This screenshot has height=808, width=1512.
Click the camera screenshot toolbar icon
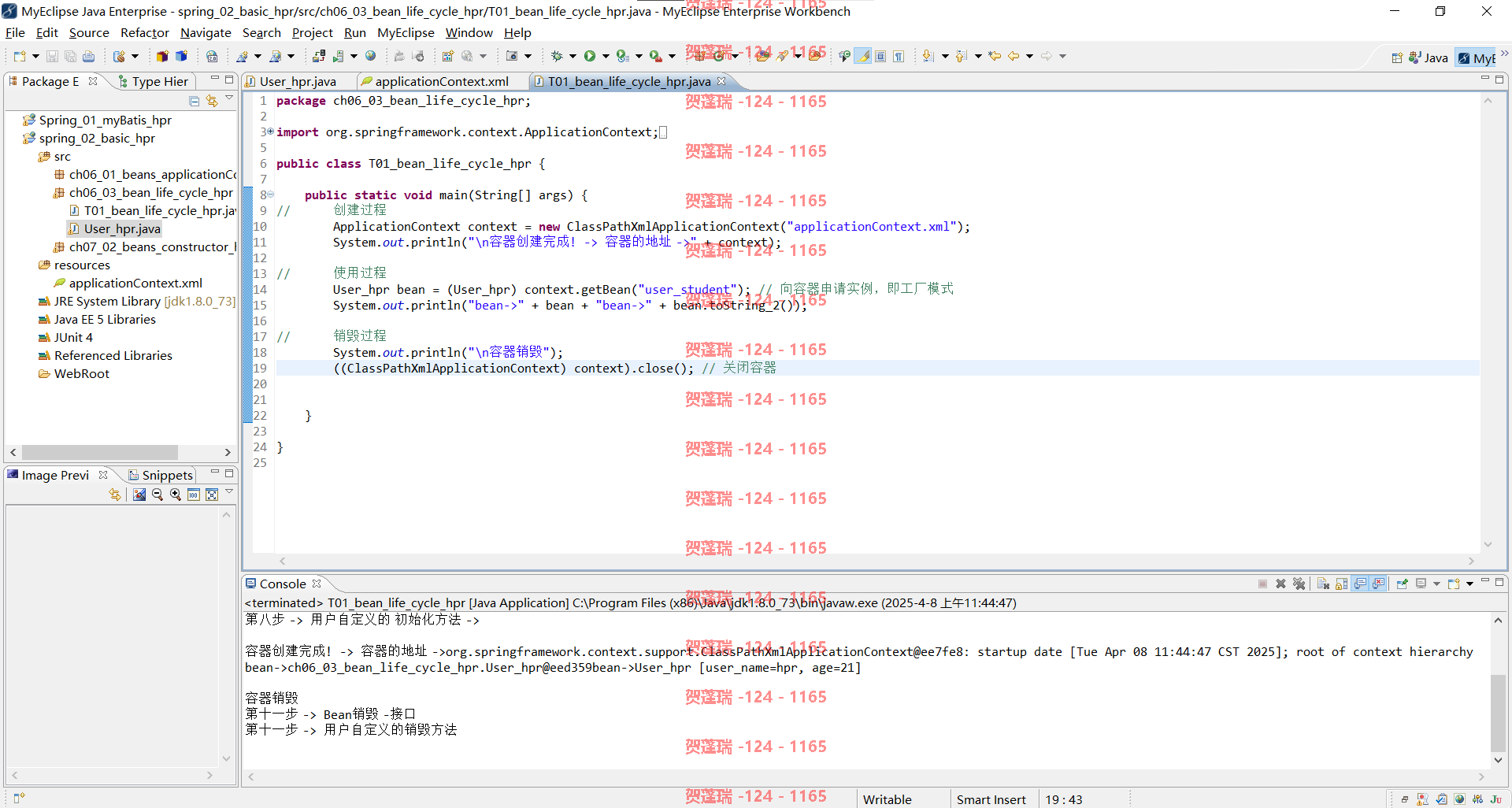point(512,56)
